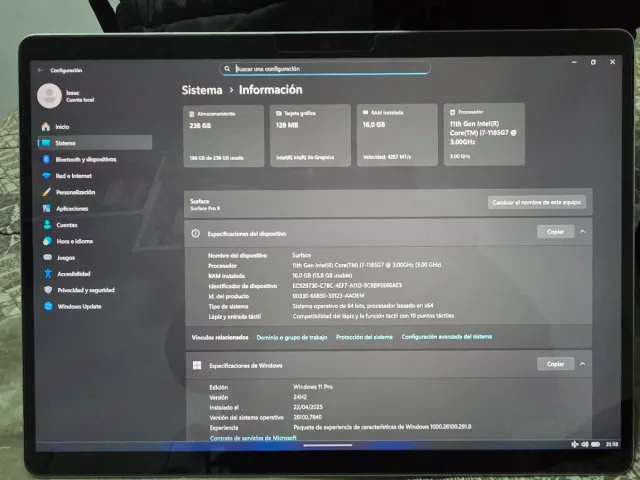Click the Red e Internet Wi-Fi icon
The height and width of the screenshot is (480, 640).
[x=46, y=175]
